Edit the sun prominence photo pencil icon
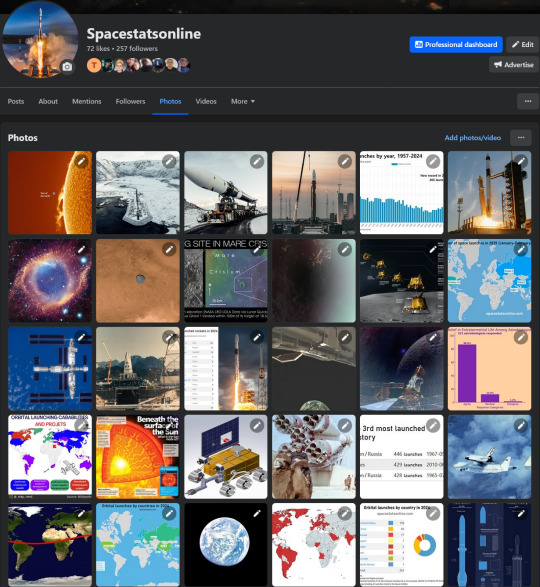The image size is (540, 587). point(81,161)
